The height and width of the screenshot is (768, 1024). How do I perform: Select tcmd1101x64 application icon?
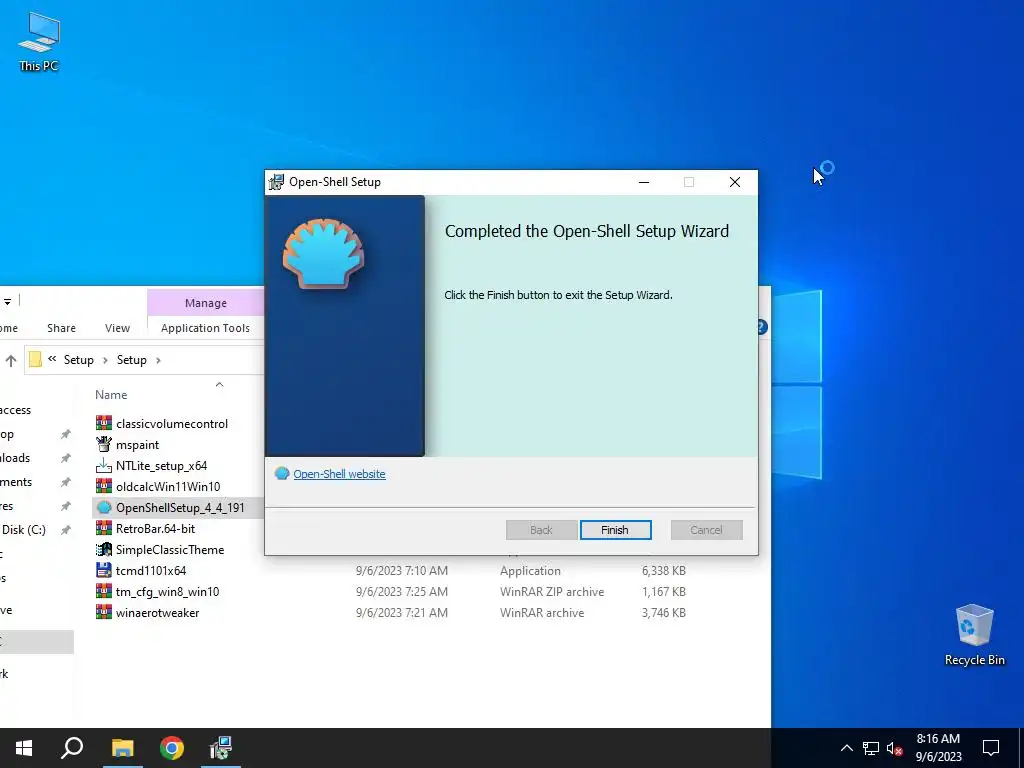tap(104, 570)
